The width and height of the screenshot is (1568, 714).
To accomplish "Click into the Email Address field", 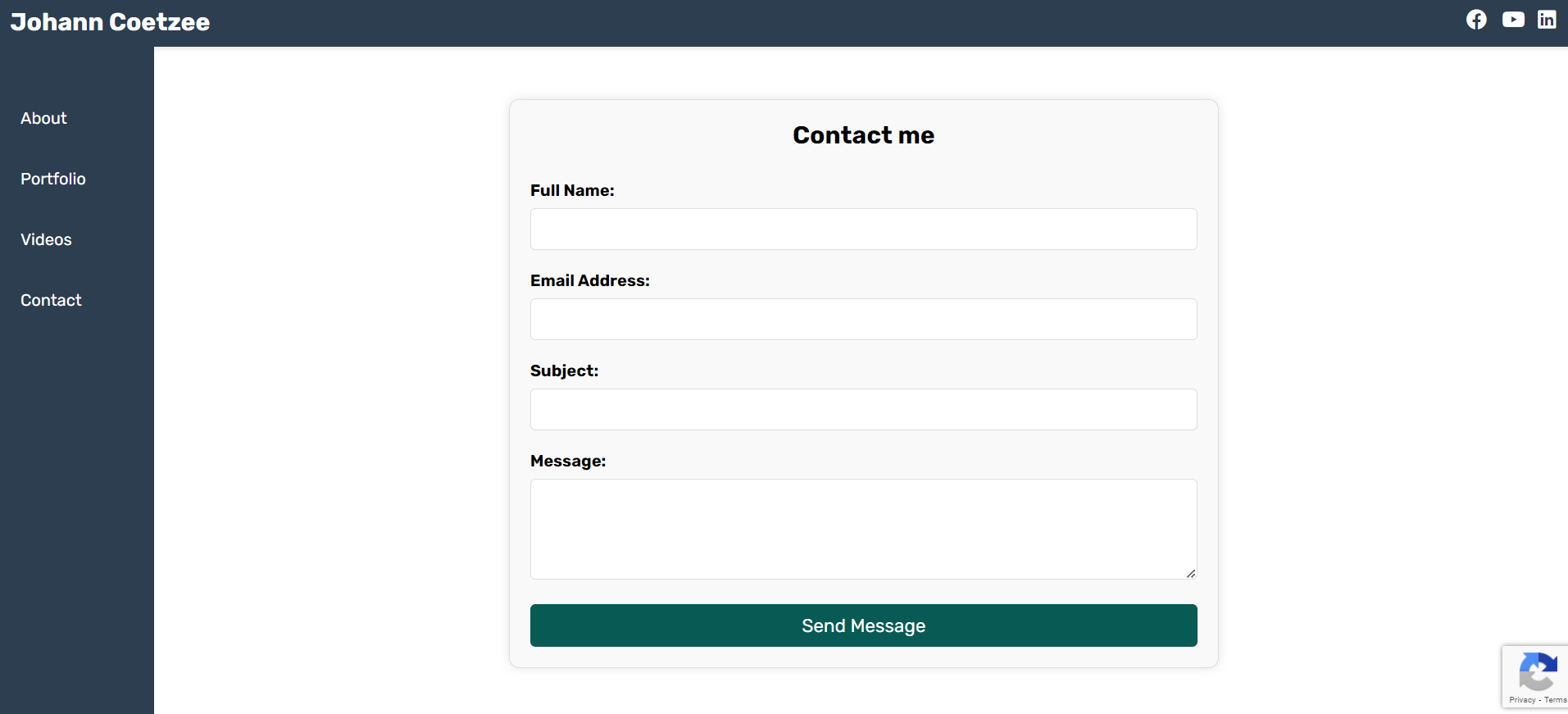I will coord(863,320).
